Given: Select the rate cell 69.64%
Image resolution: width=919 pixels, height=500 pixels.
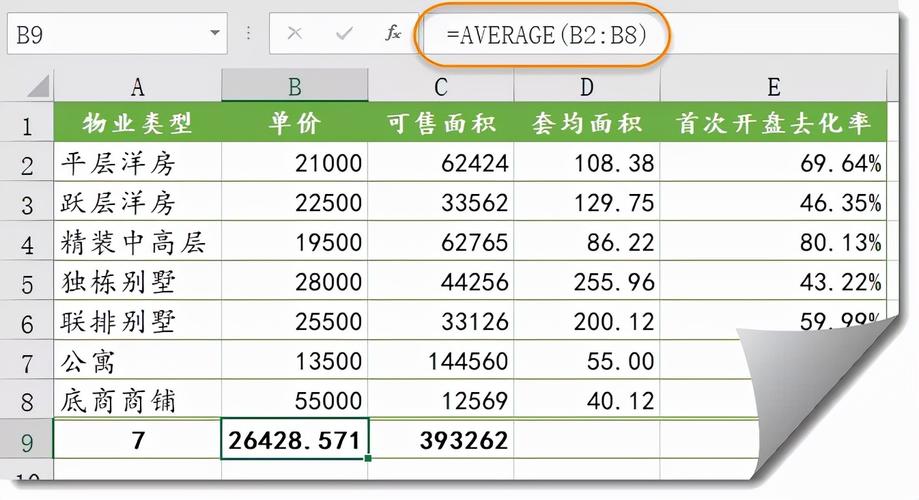Looking at the screenshot, I should (x=773, y=162).
